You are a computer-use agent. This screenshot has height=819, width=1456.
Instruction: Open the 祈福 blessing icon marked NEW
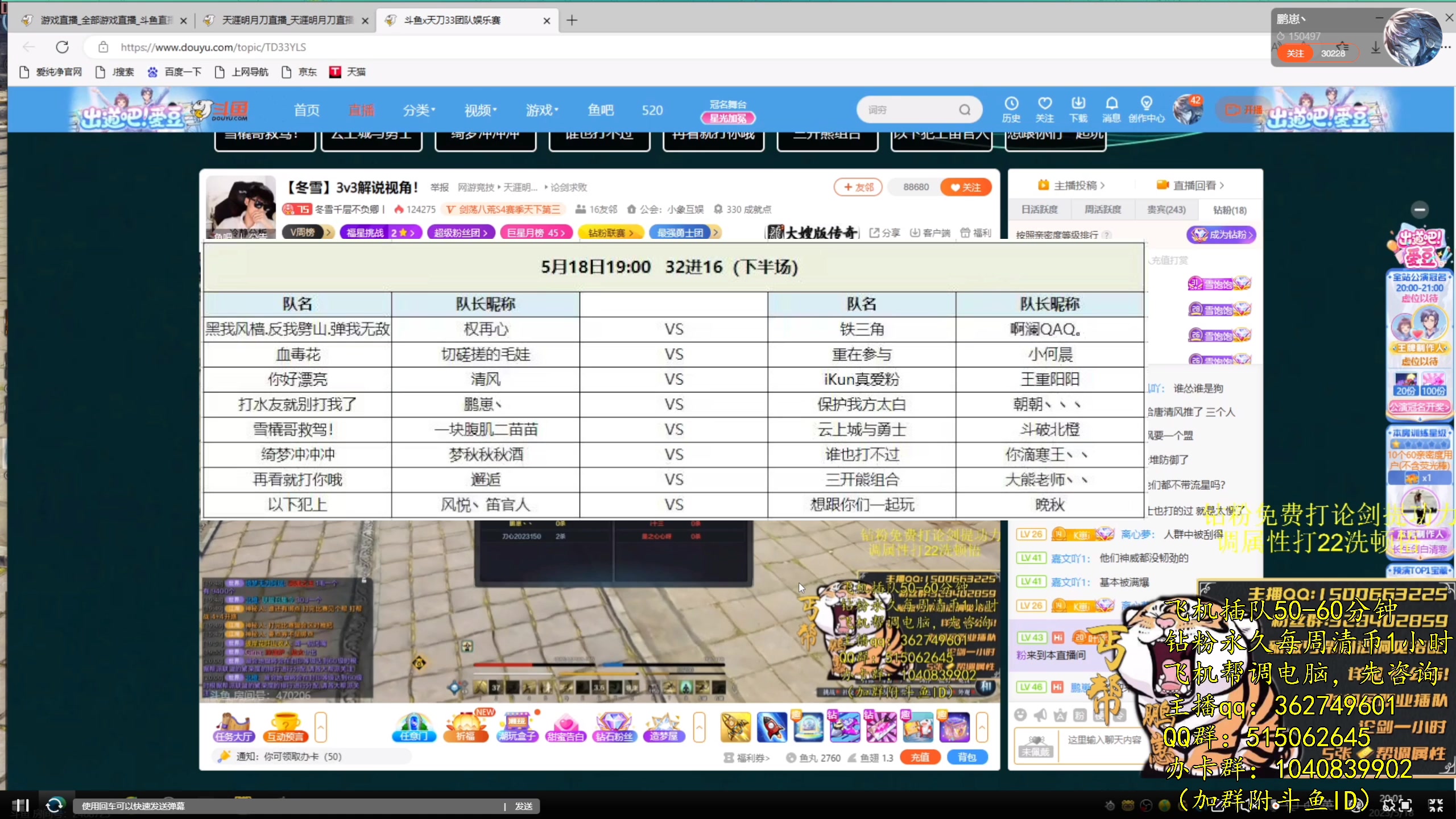466,727
